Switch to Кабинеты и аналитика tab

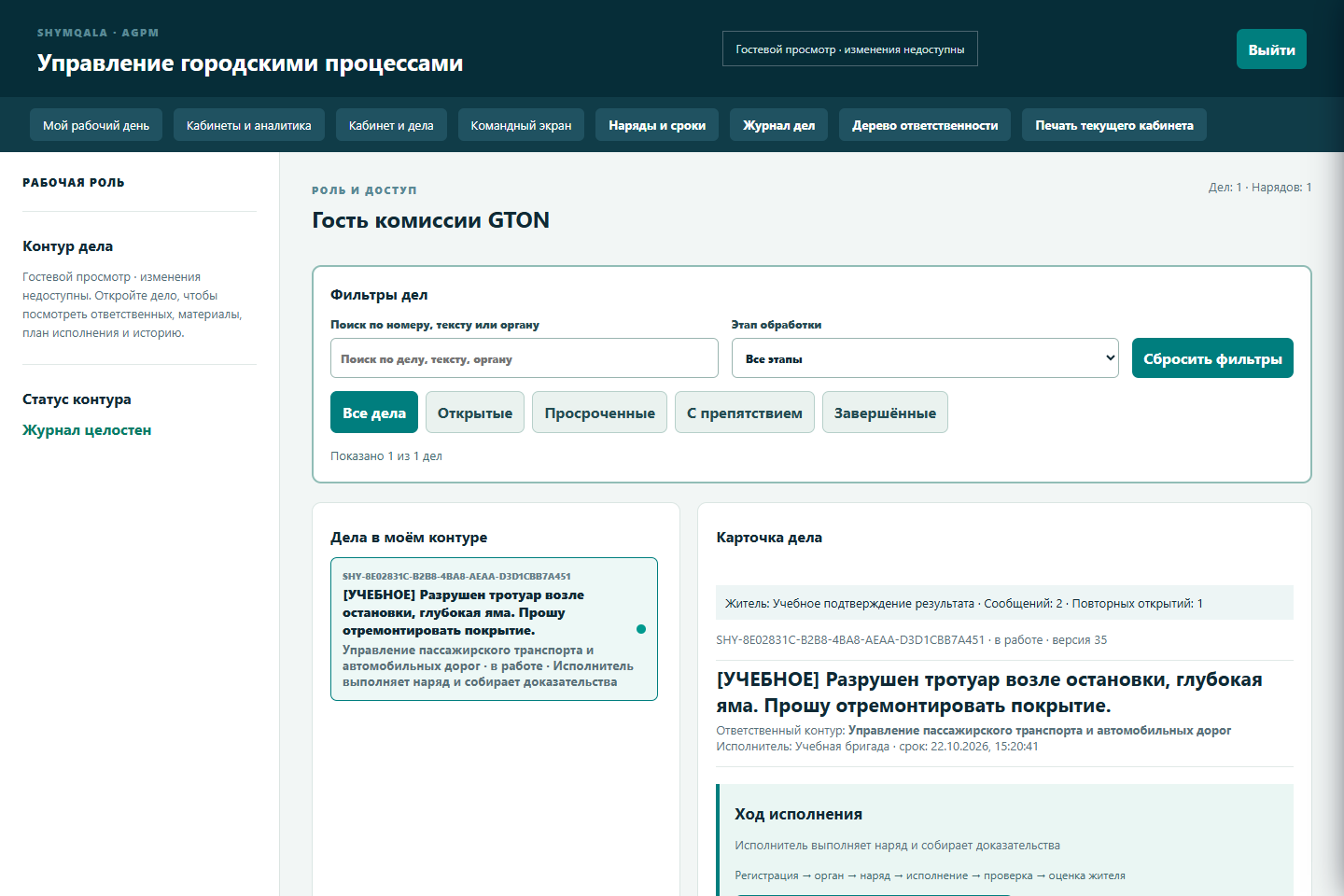click(249, 125)
